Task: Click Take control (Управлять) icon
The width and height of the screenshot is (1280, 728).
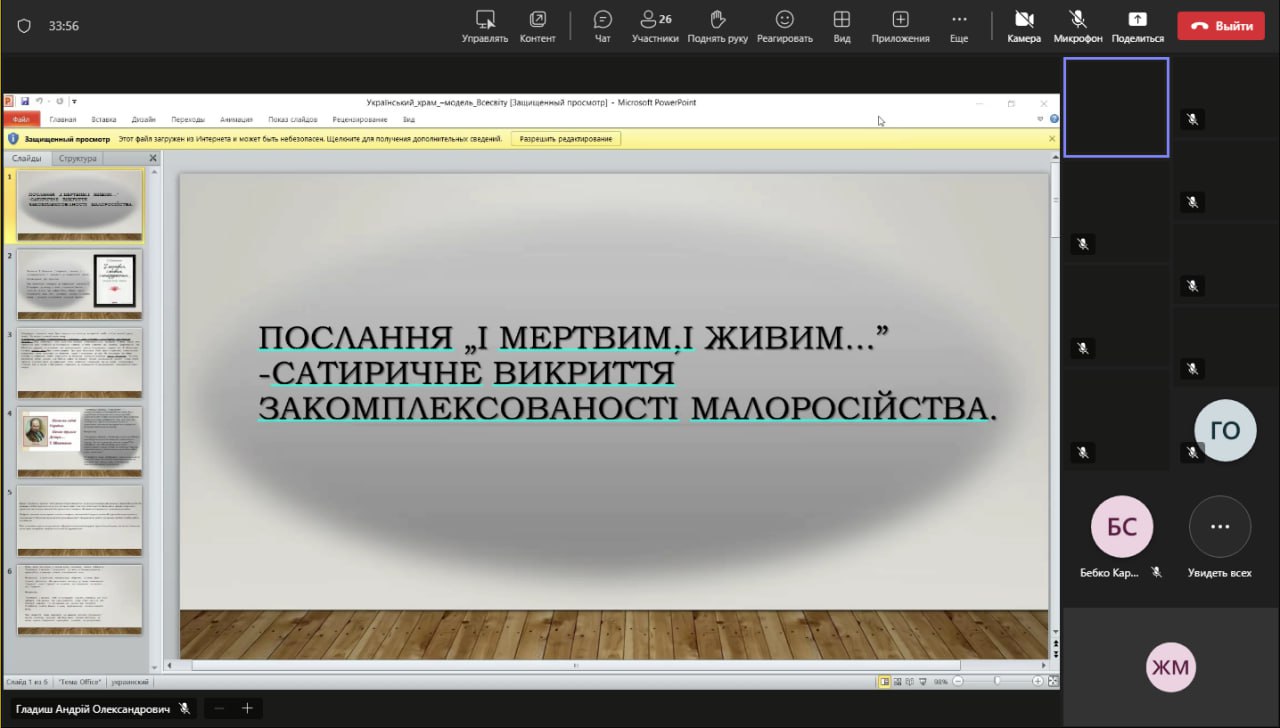Action: tap(485, 25)
